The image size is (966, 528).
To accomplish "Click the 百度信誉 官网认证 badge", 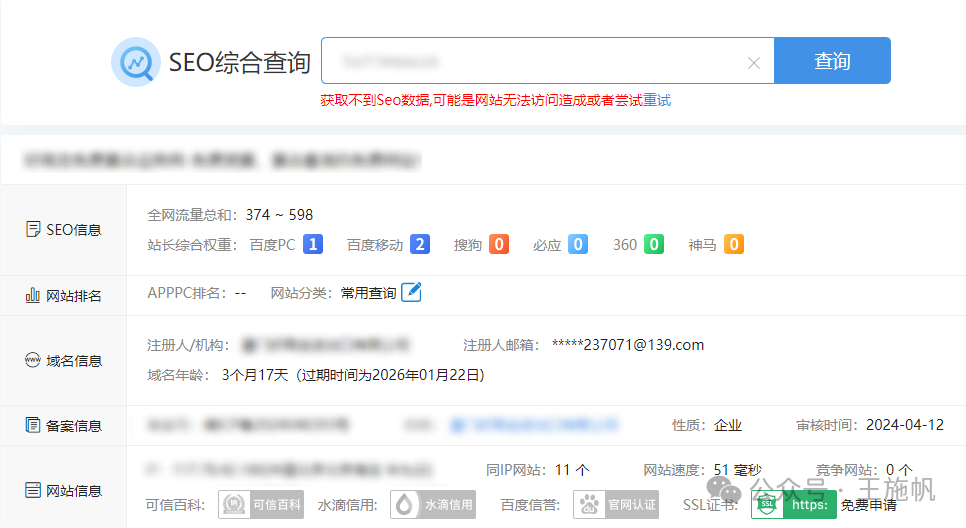I will 616,505.
